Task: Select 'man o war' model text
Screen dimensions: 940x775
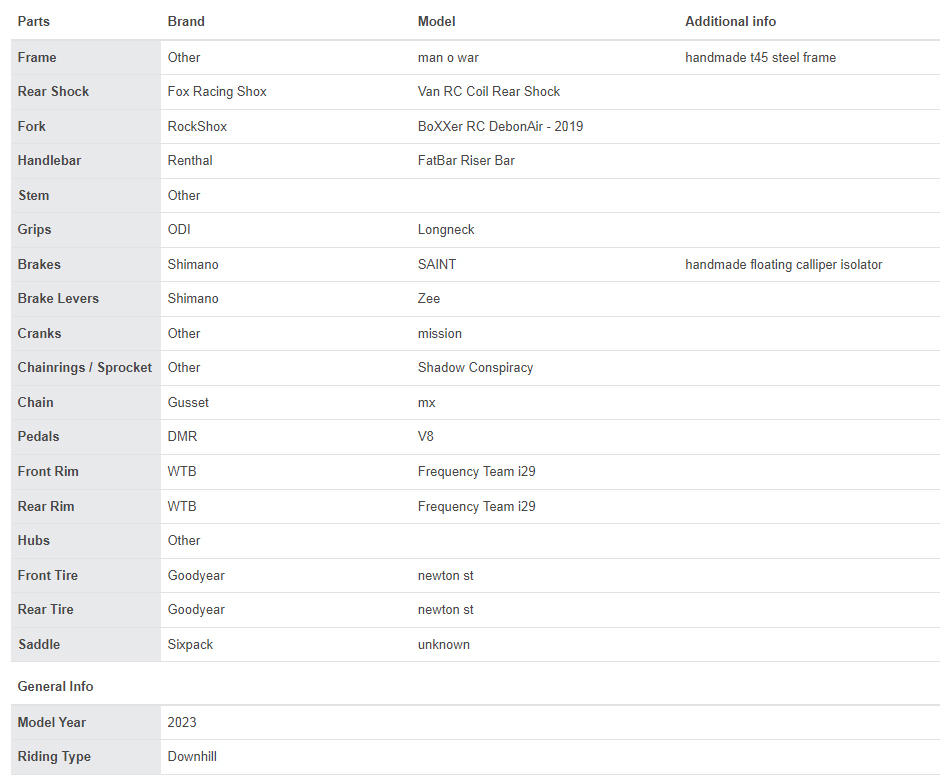Action: pyautogui.click(x=448, y=58)
